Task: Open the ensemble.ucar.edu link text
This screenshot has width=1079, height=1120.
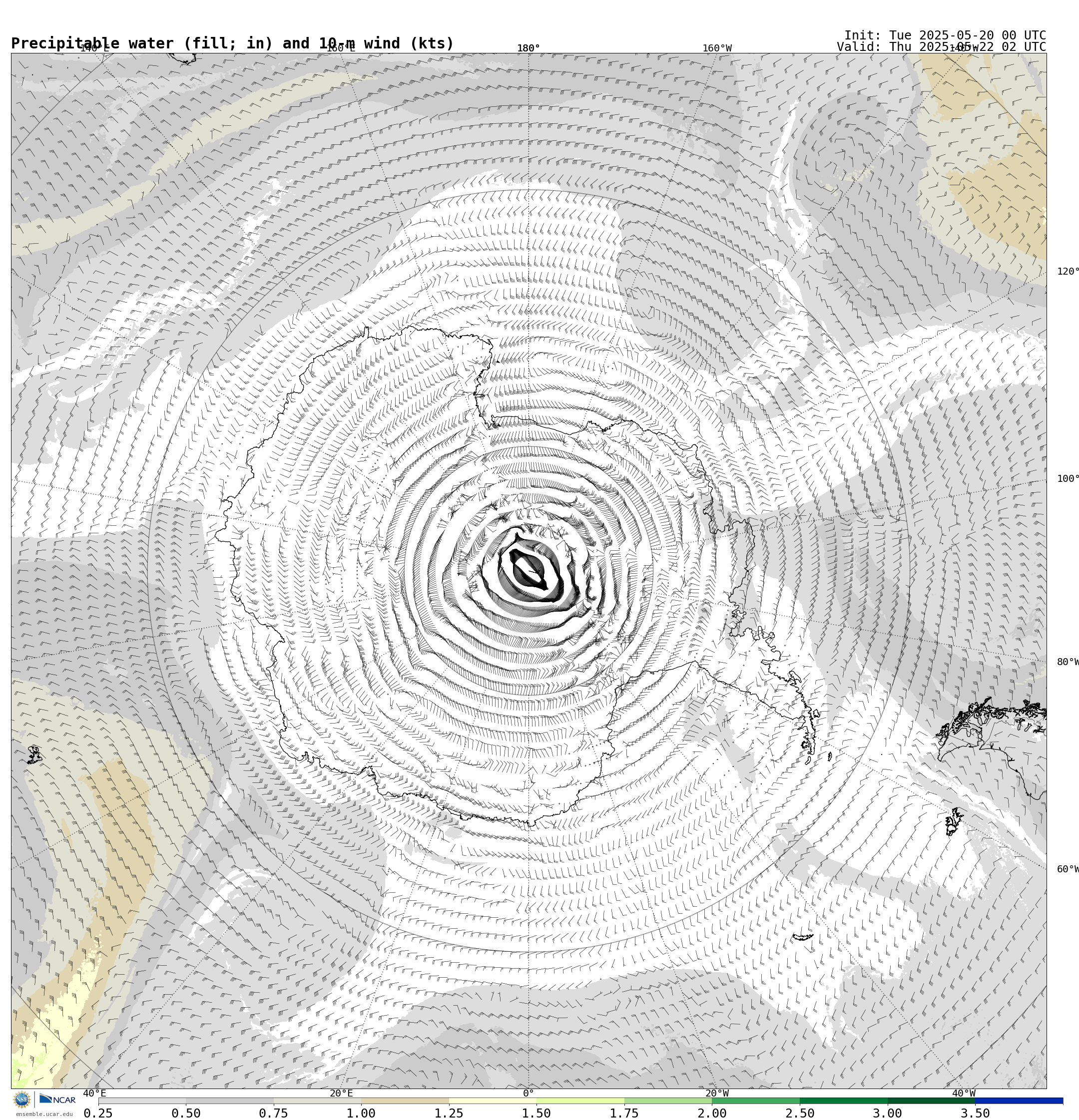Action: [x=44, y=1114]
